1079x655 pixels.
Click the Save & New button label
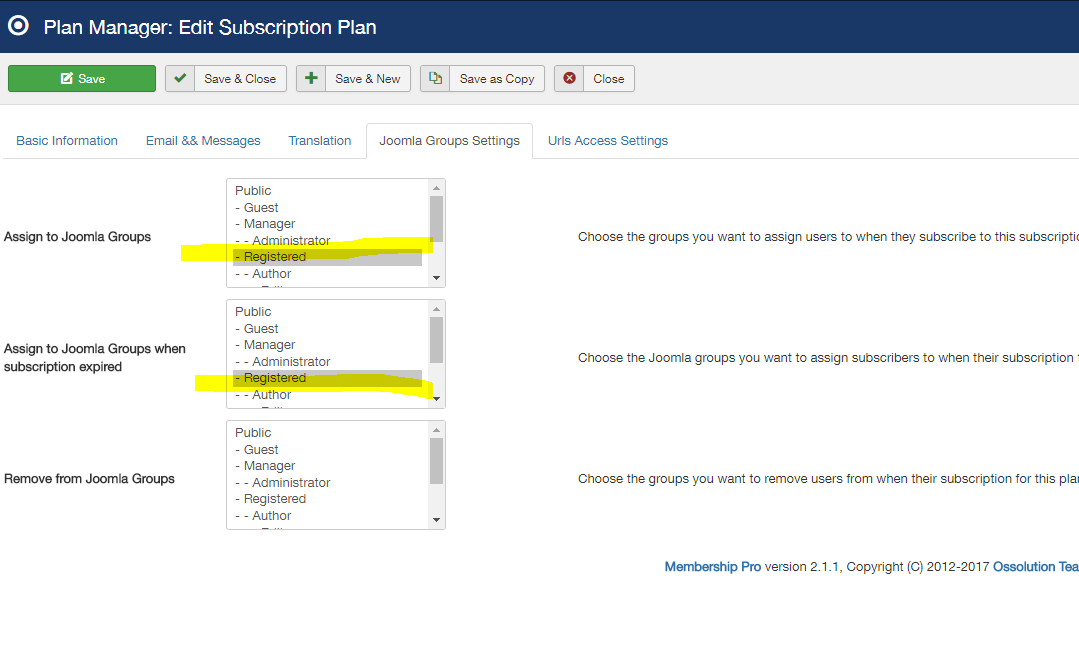pos(367,79)
